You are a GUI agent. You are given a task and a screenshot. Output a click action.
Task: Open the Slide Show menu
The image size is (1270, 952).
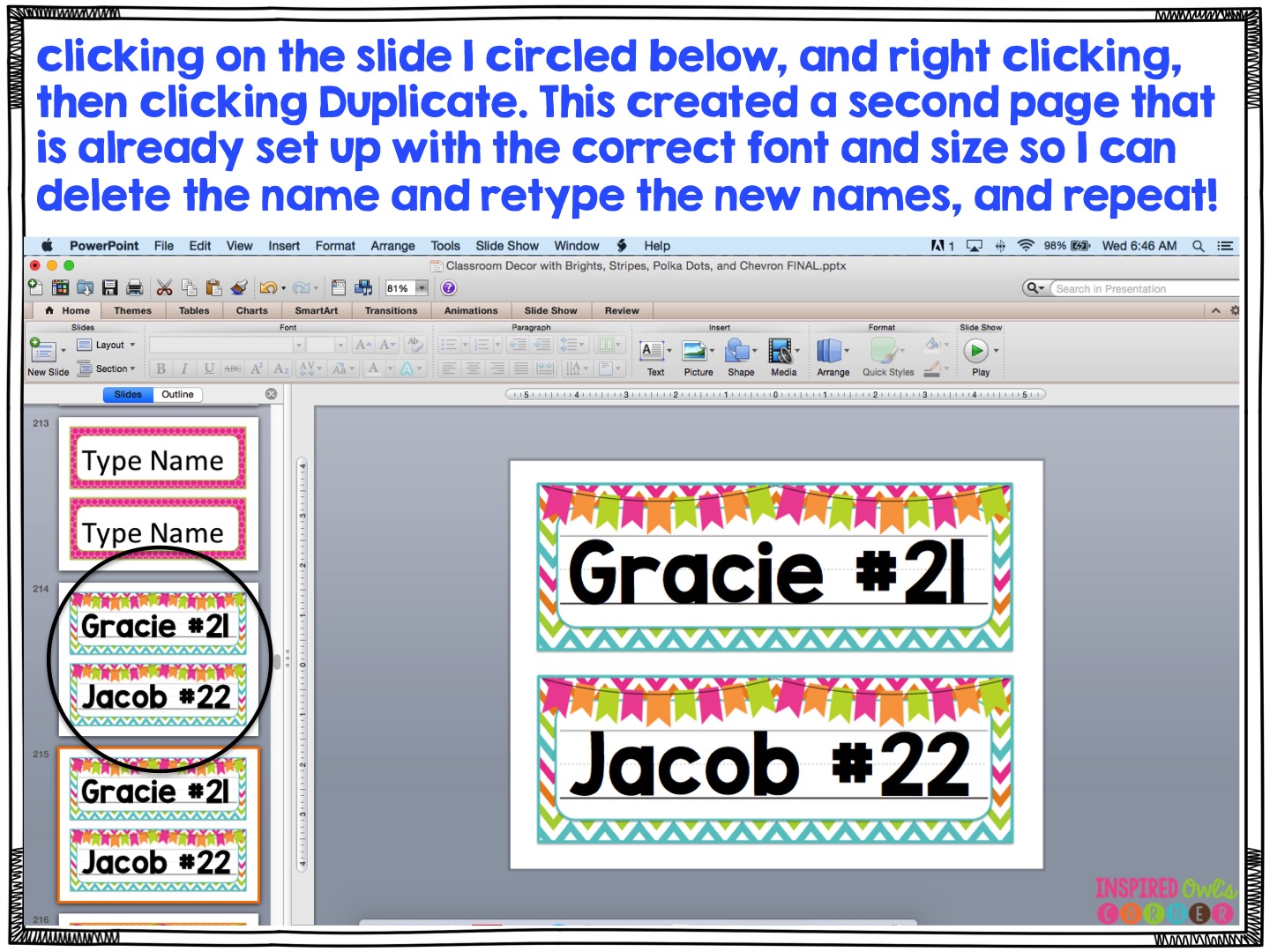pyautogui.click(x=506, y=246)
